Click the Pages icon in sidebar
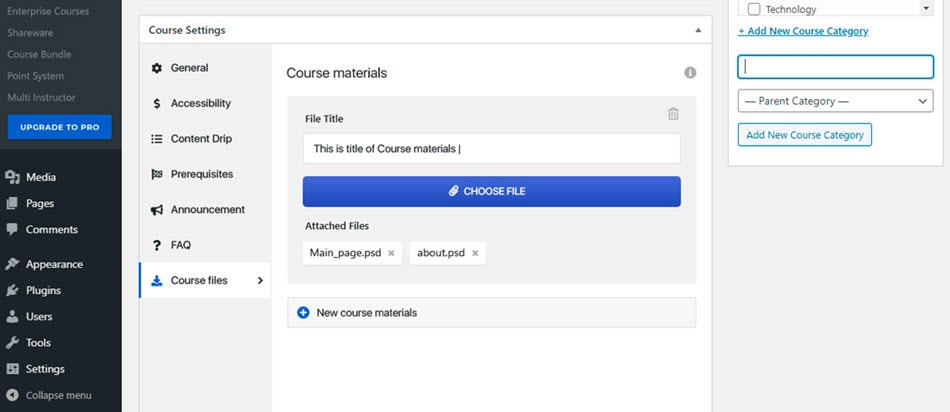Viewport: 950px width, 412px height. [12, 204]
